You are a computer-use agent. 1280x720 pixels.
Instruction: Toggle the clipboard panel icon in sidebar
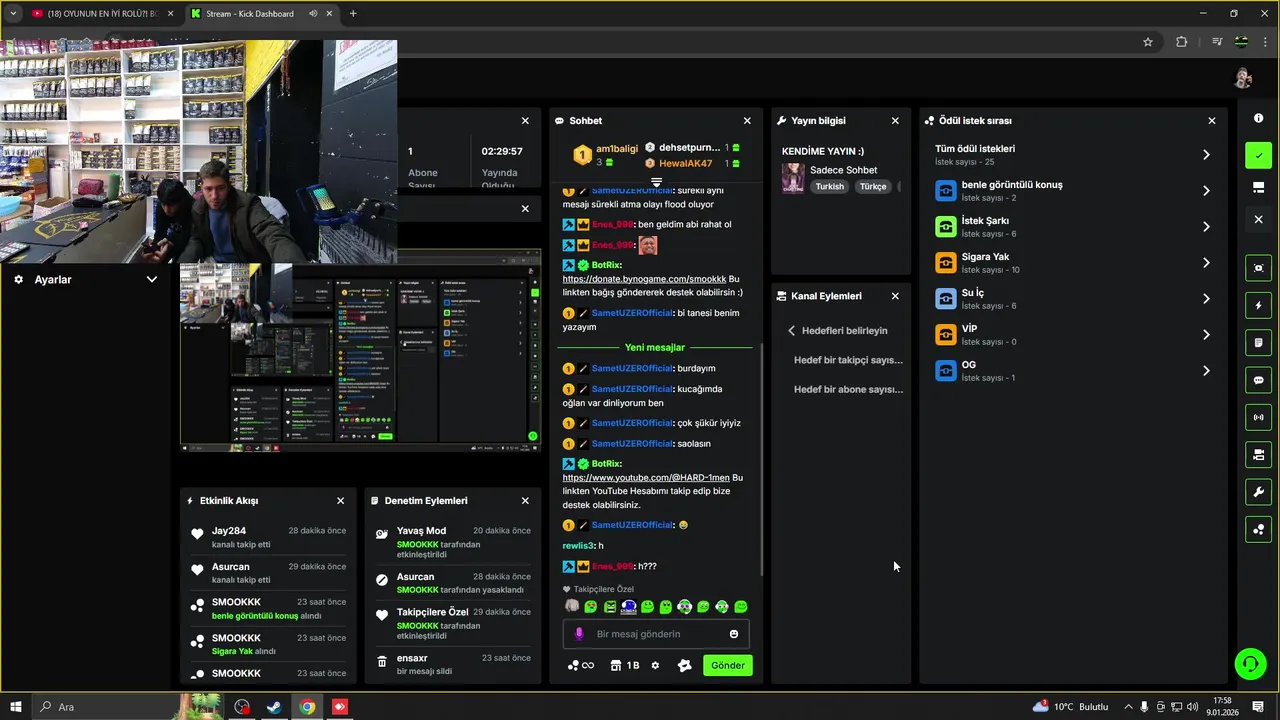pos(1258,343)
